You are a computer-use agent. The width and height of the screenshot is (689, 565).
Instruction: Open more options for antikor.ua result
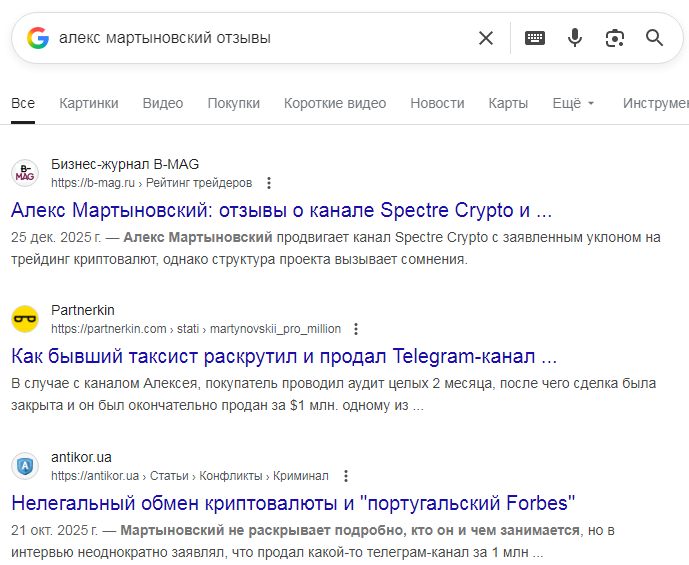click(345, 476)
